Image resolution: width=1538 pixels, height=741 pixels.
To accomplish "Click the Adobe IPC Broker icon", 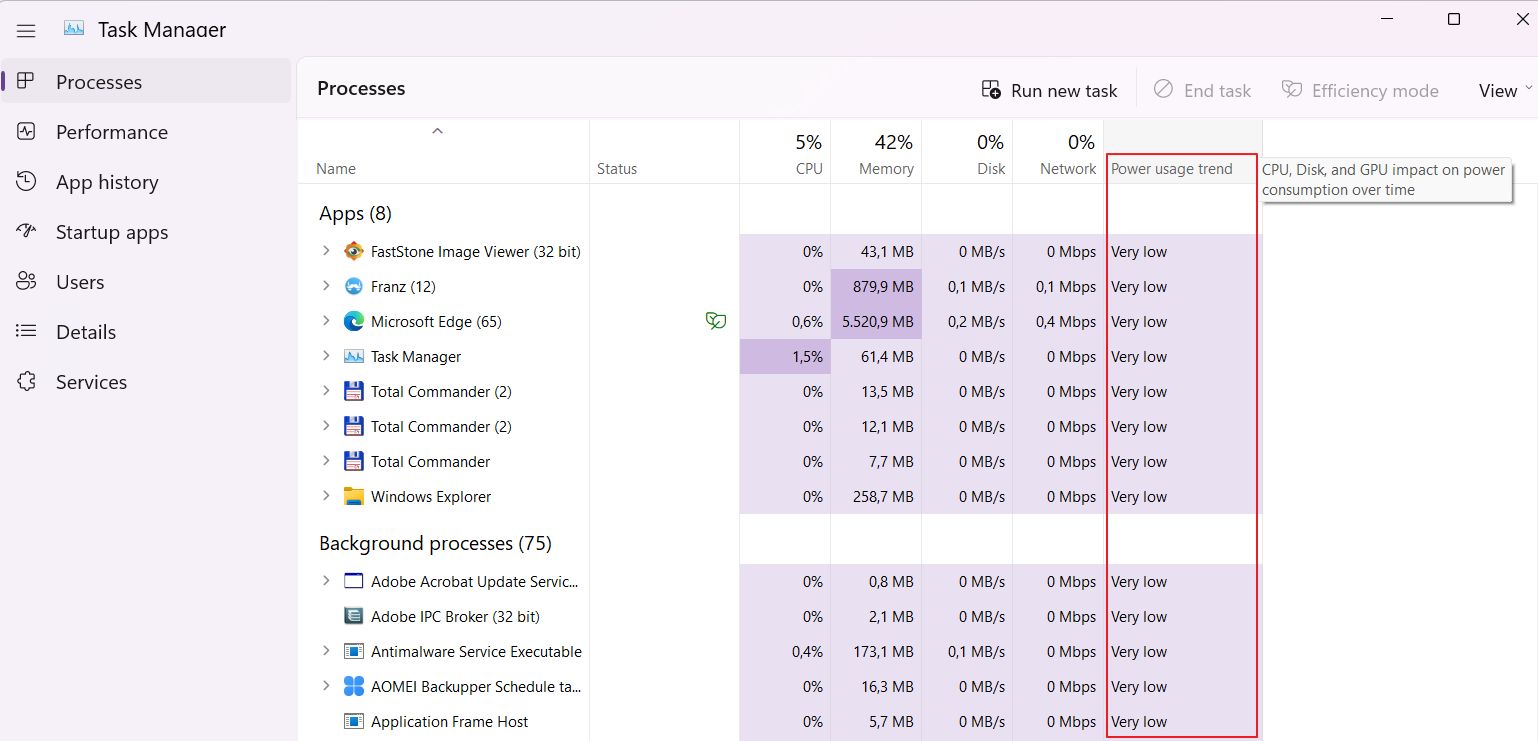I will 354,617.
